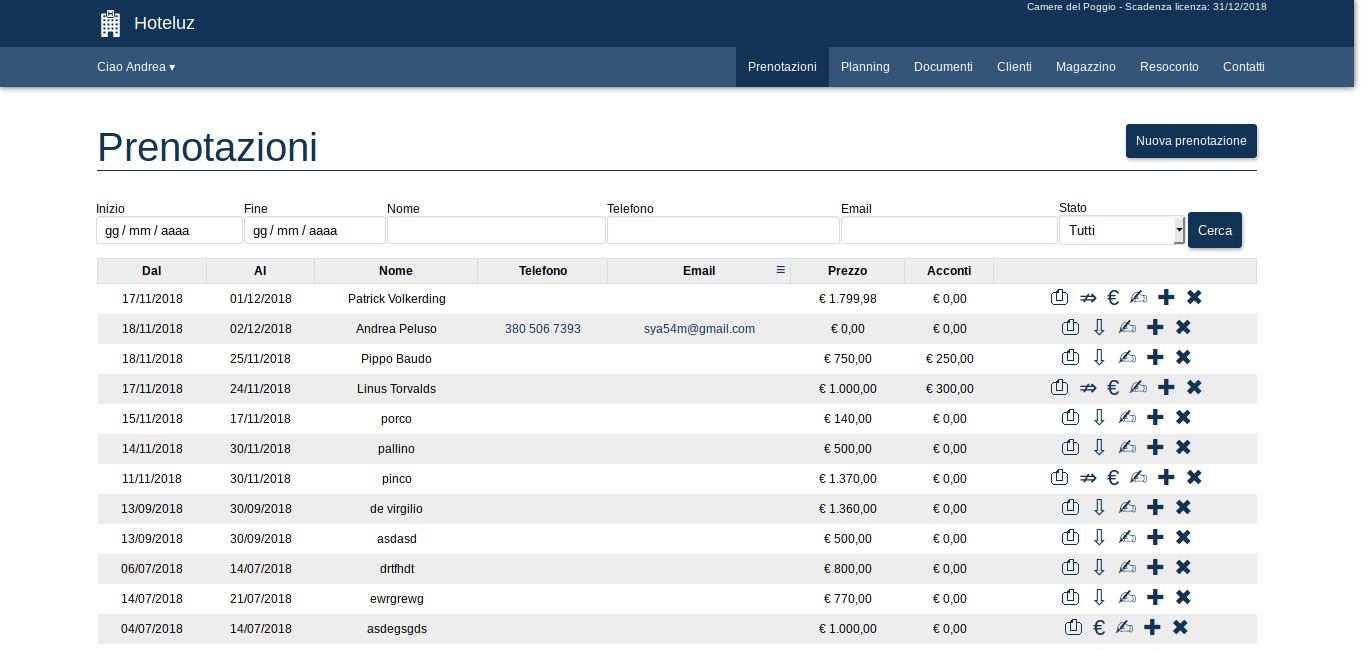
Task: Delete the de virgilio booking with the X icon
Action: click(1183, 508)
